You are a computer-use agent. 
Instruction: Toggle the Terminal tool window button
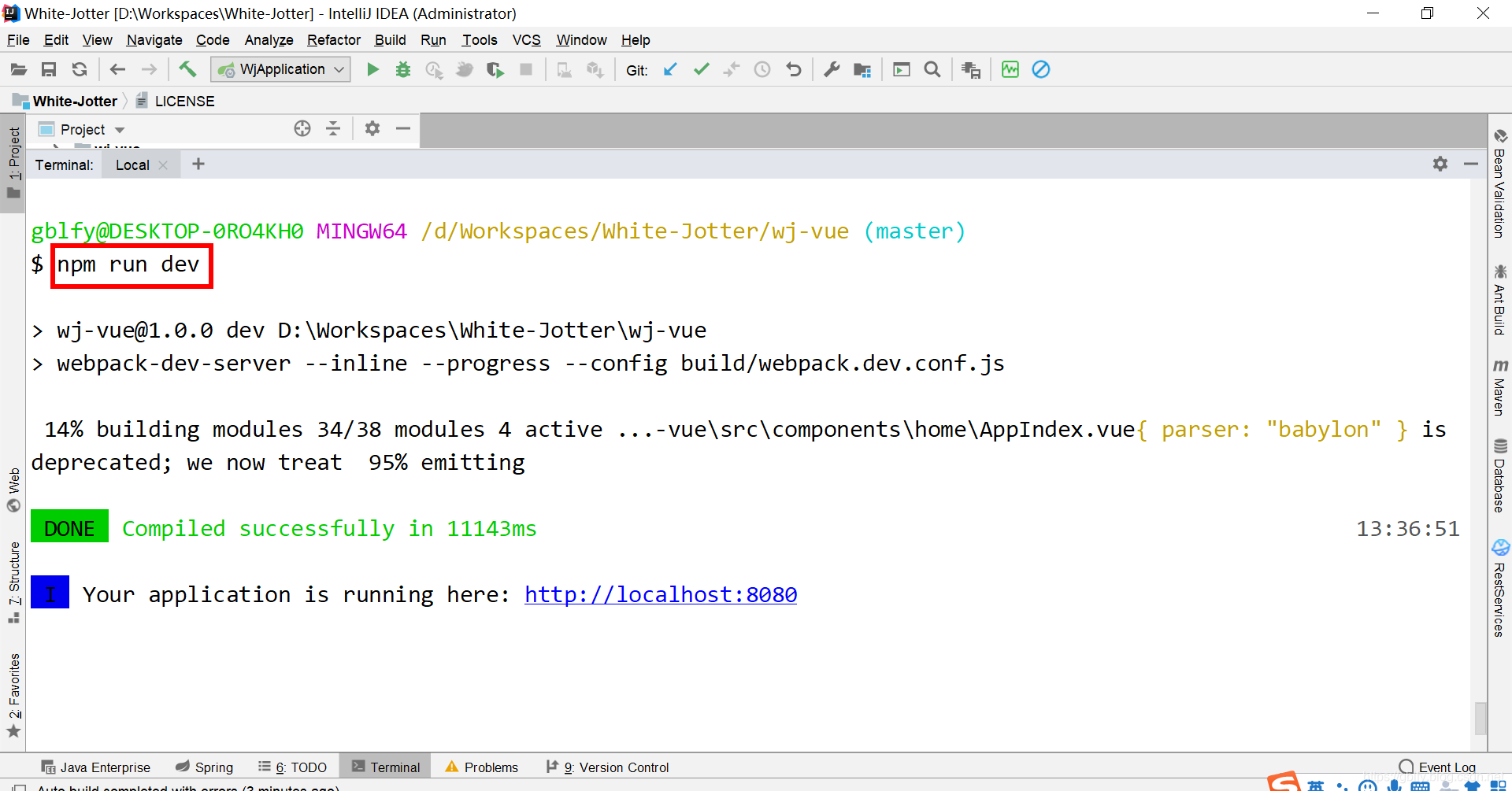coord(386,767)
